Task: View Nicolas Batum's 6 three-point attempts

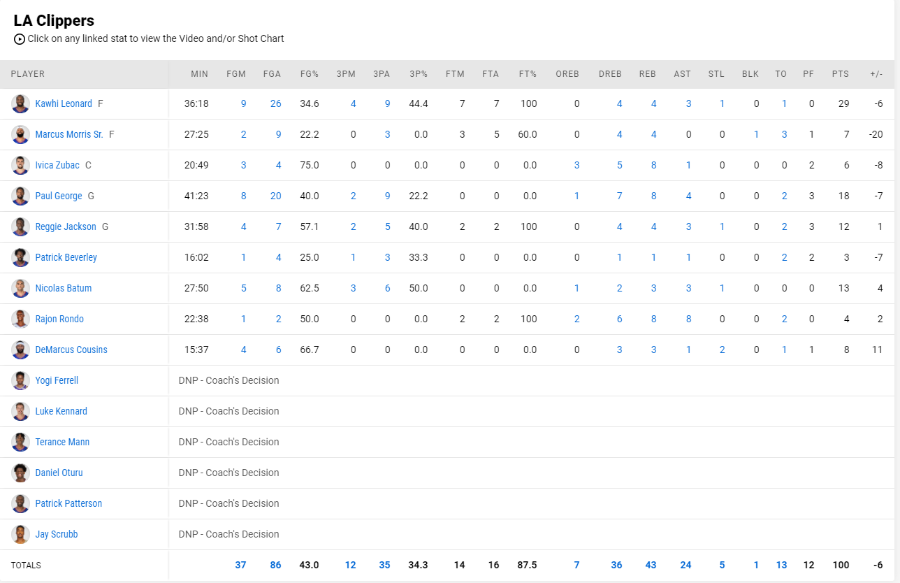Action: click(x=387, y=288)
